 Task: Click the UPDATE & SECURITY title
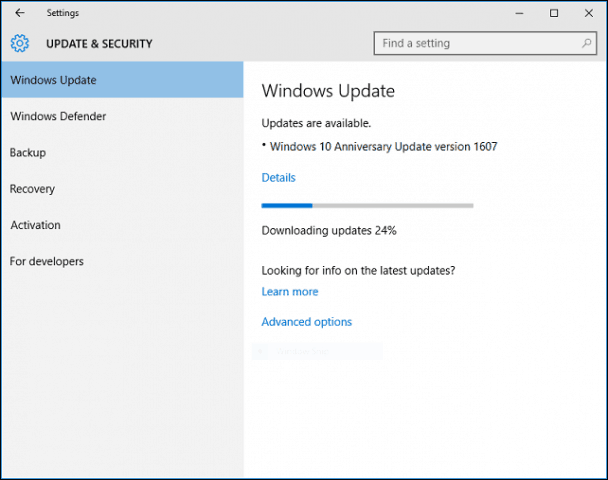click(99, 44)
